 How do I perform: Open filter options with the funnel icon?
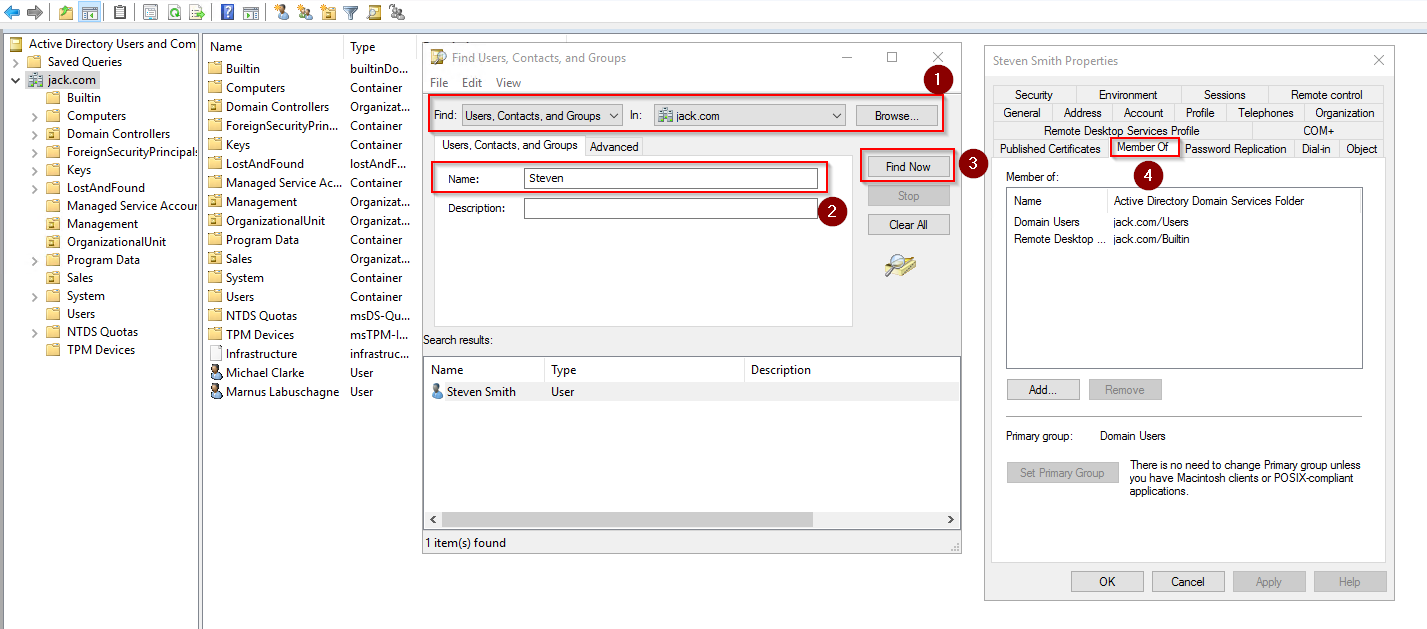coord(349,12)
